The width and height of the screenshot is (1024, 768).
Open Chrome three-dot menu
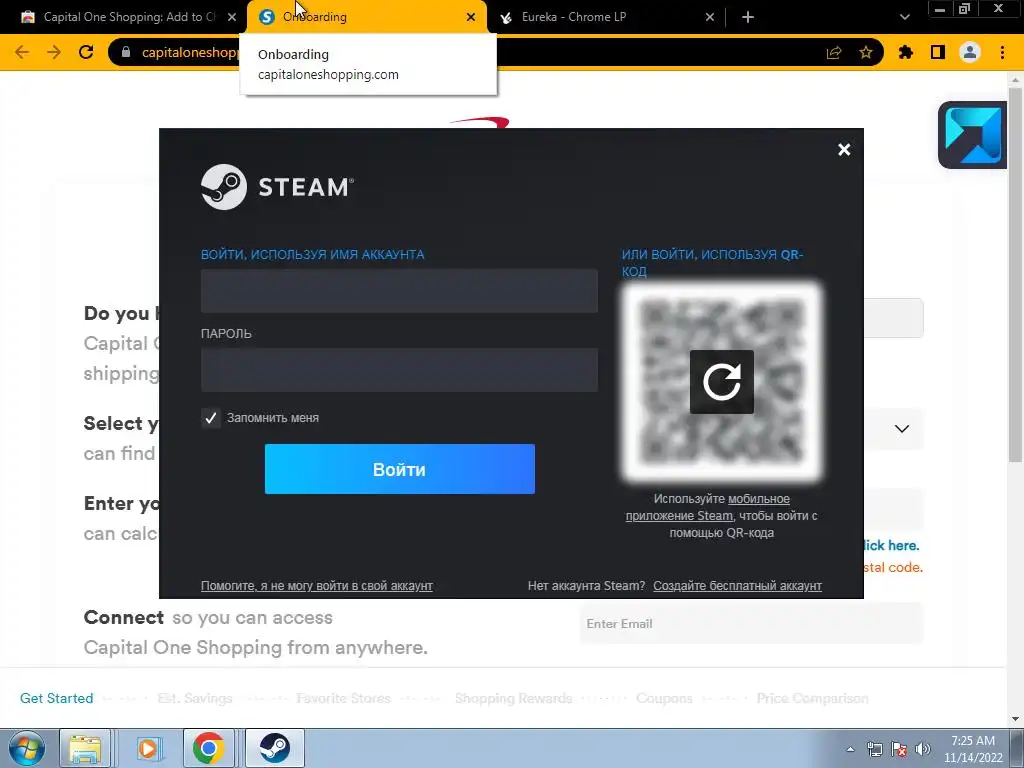[1002, 52]
